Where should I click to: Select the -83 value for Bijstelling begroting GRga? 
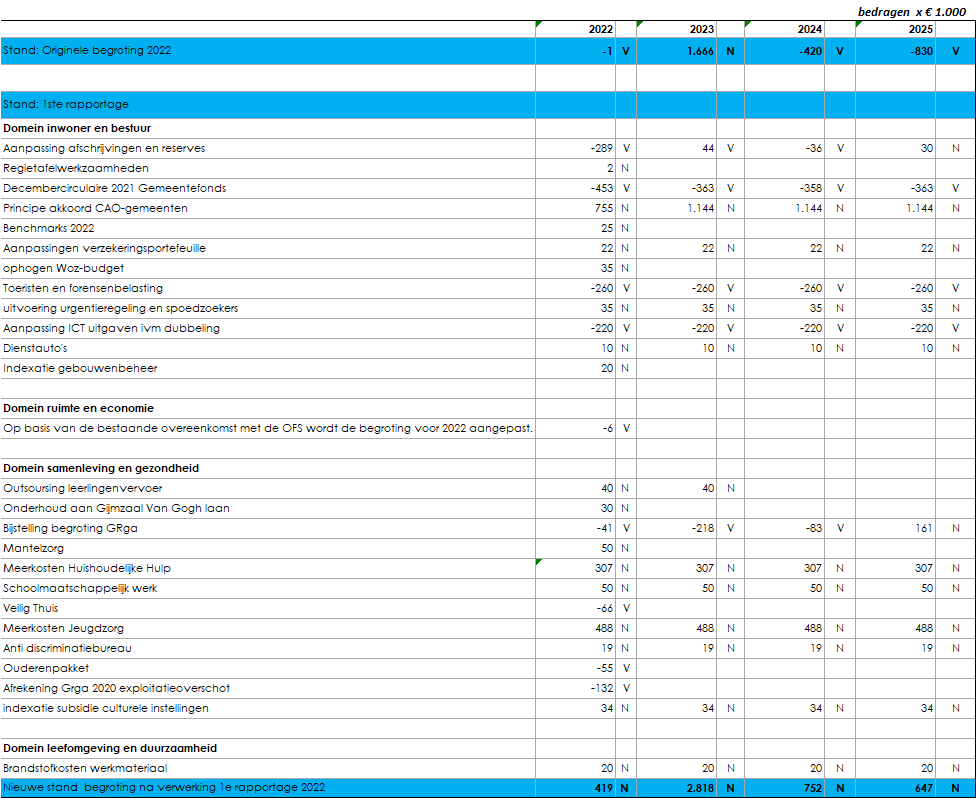[813, 528]
